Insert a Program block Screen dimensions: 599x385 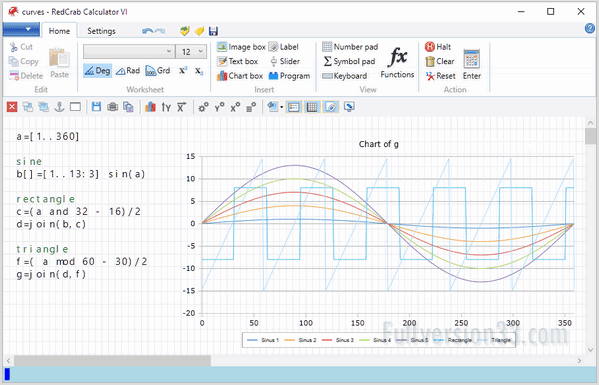tap(289, 76)
